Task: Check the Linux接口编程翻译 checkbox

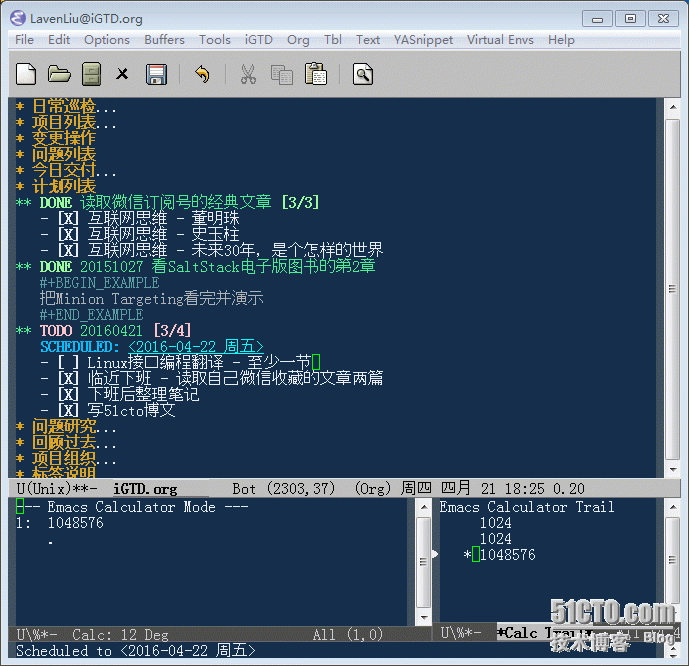Action: coord(68,363)
